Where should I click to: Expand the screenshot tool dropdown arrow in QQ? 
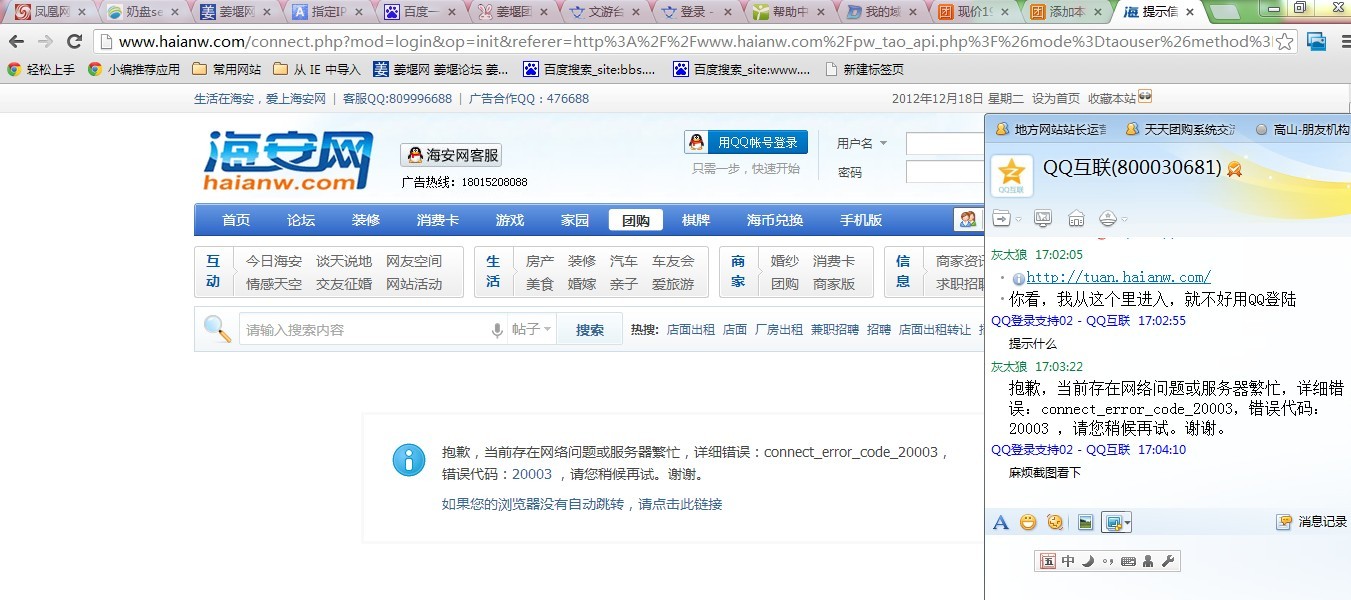[x=1127, y=522]
